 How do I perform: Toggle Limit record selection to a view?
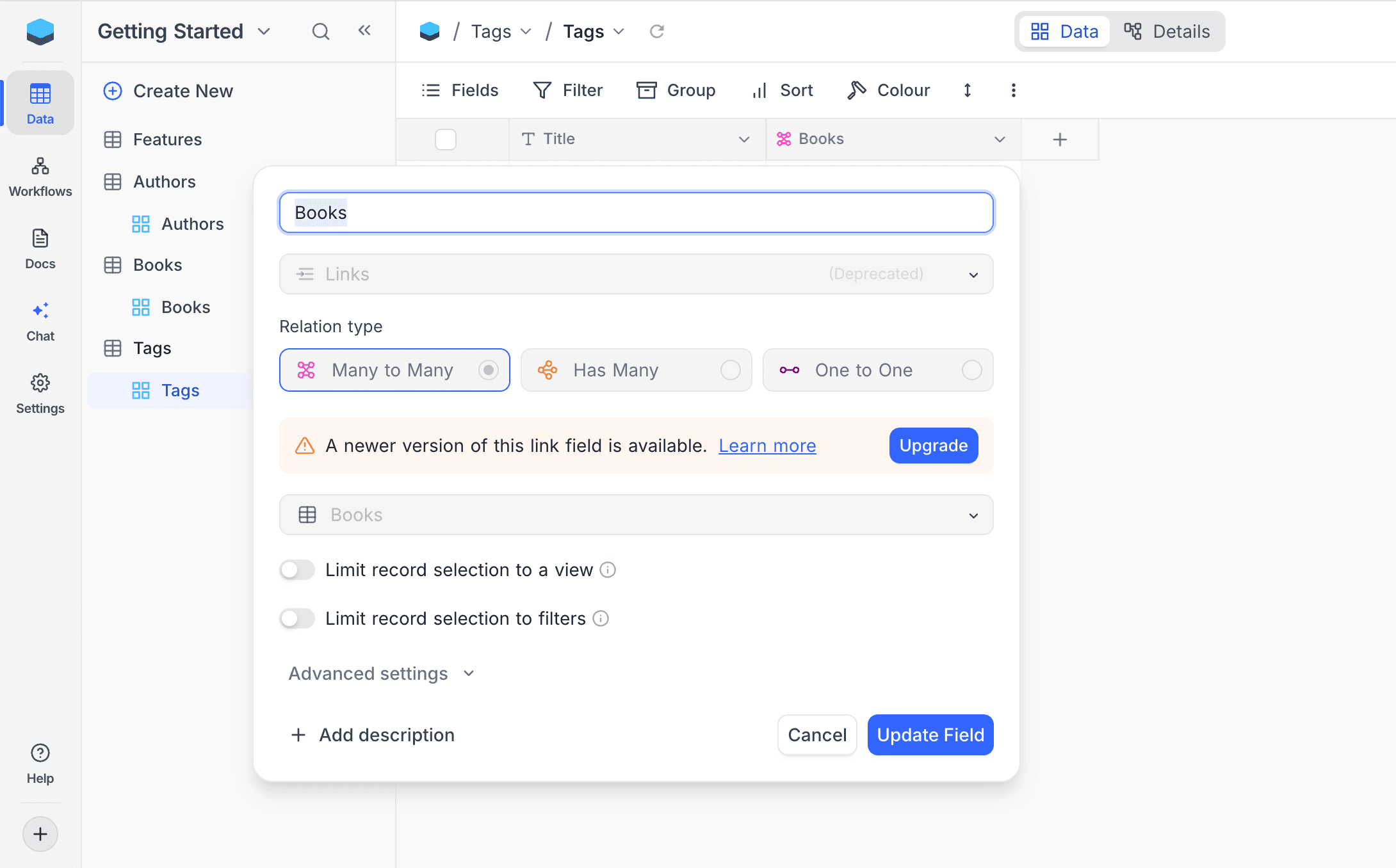297,570
